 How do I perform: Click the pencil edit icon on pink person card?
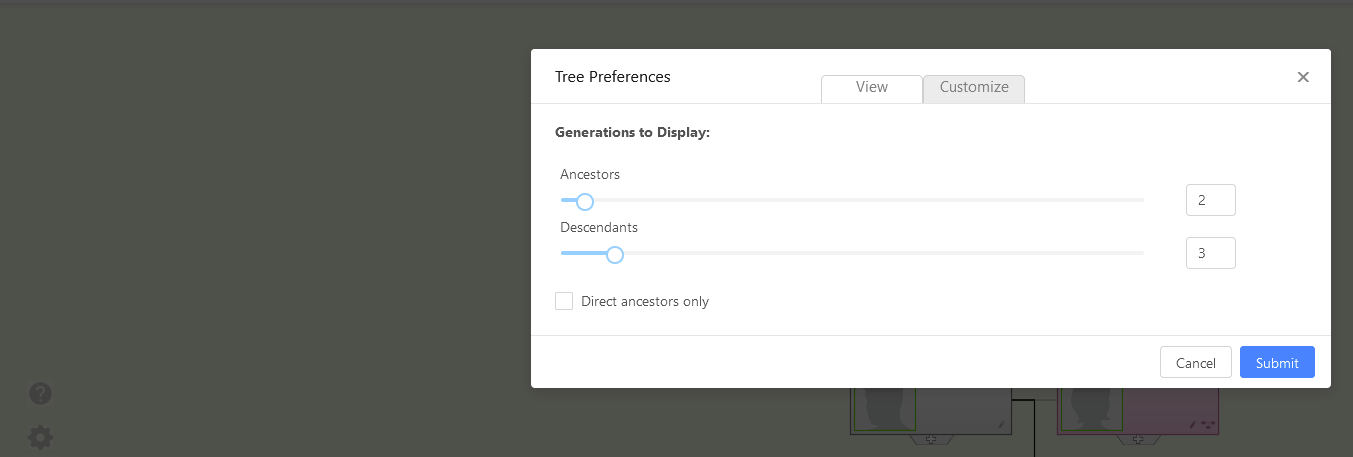point(1193,424)
